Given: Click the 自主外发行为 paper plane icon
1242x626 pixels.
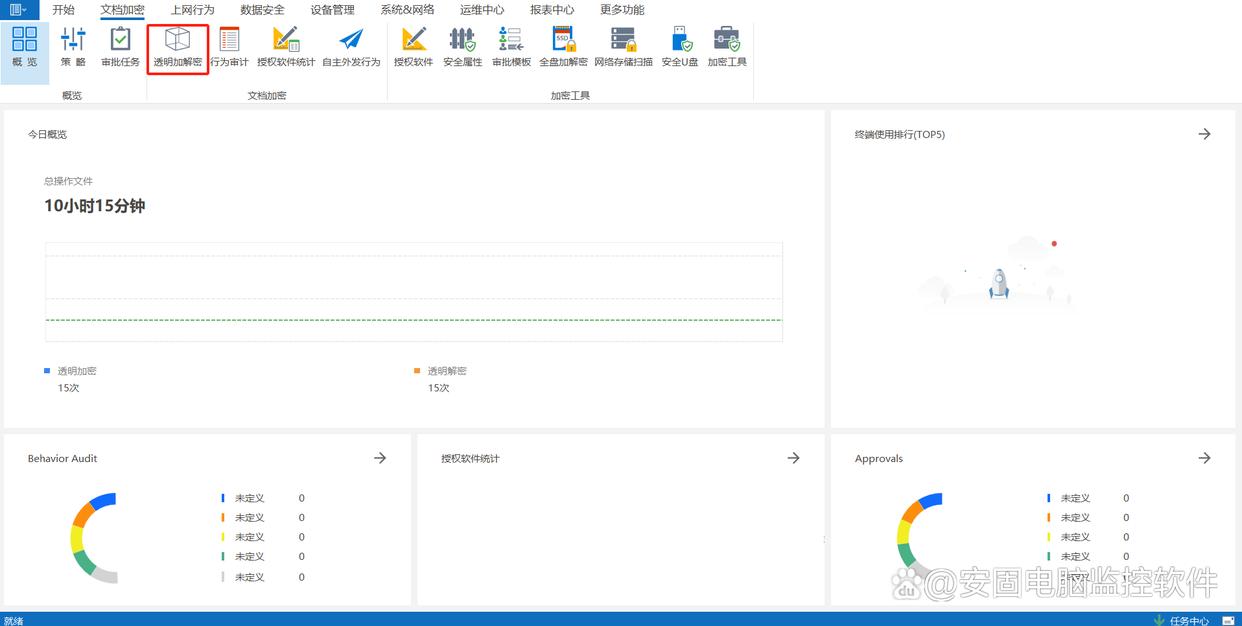Looking at the screenshot, I should pos(351,47).
